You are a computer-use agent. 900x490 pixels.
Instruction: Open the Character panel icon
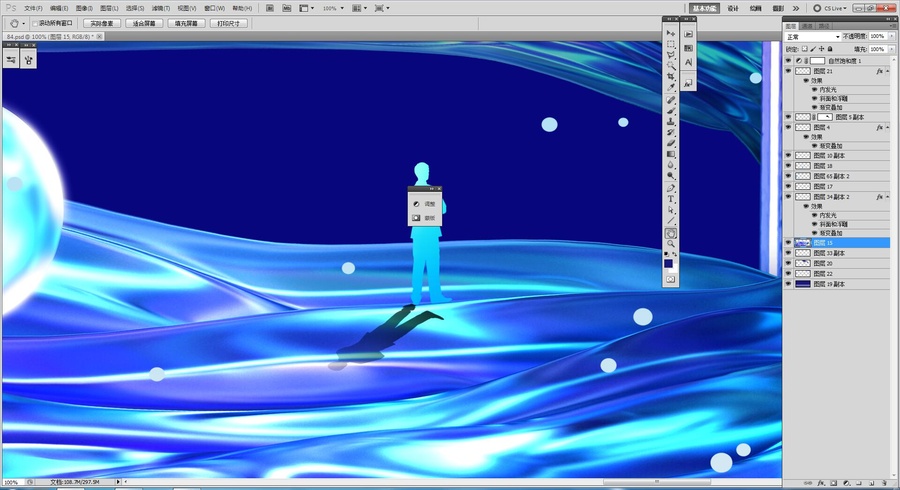tap(688, 62)
